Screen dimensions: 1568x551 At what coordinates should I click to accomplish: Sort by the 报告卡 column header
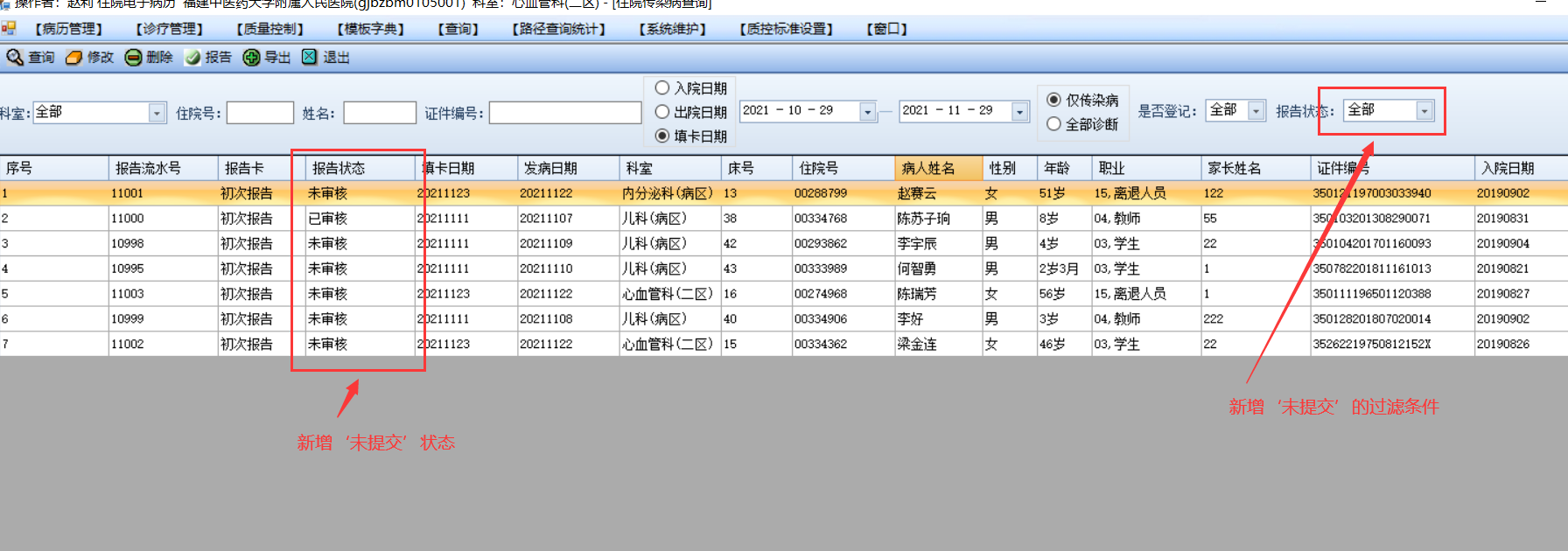coord(262,168)
